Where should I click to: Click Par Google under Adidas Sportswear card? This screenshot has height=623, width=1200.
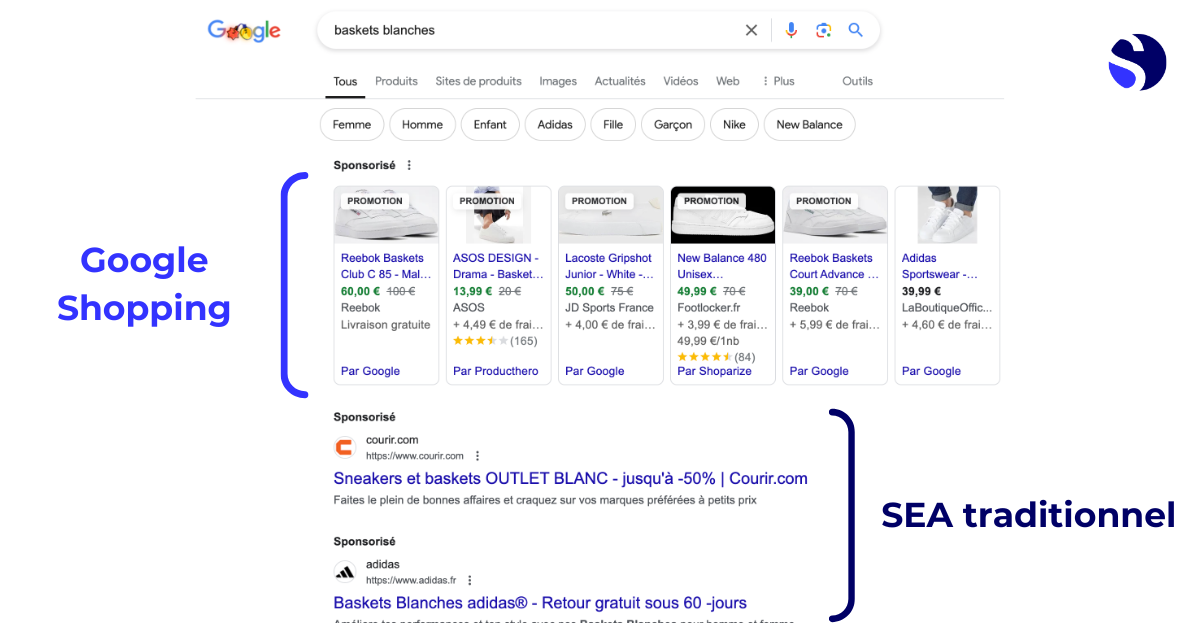tap(931, 371)
